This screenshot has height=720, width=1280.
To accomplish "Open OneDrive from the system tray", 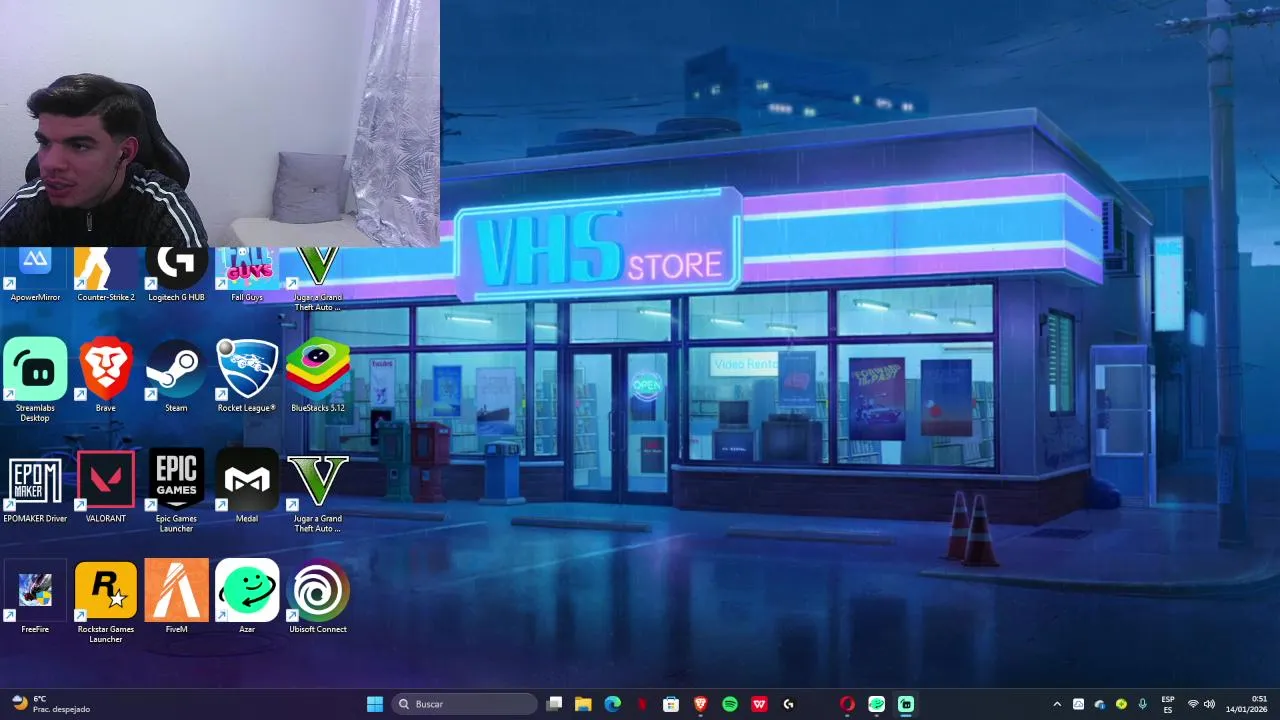I will click(x=1100, y=704).
